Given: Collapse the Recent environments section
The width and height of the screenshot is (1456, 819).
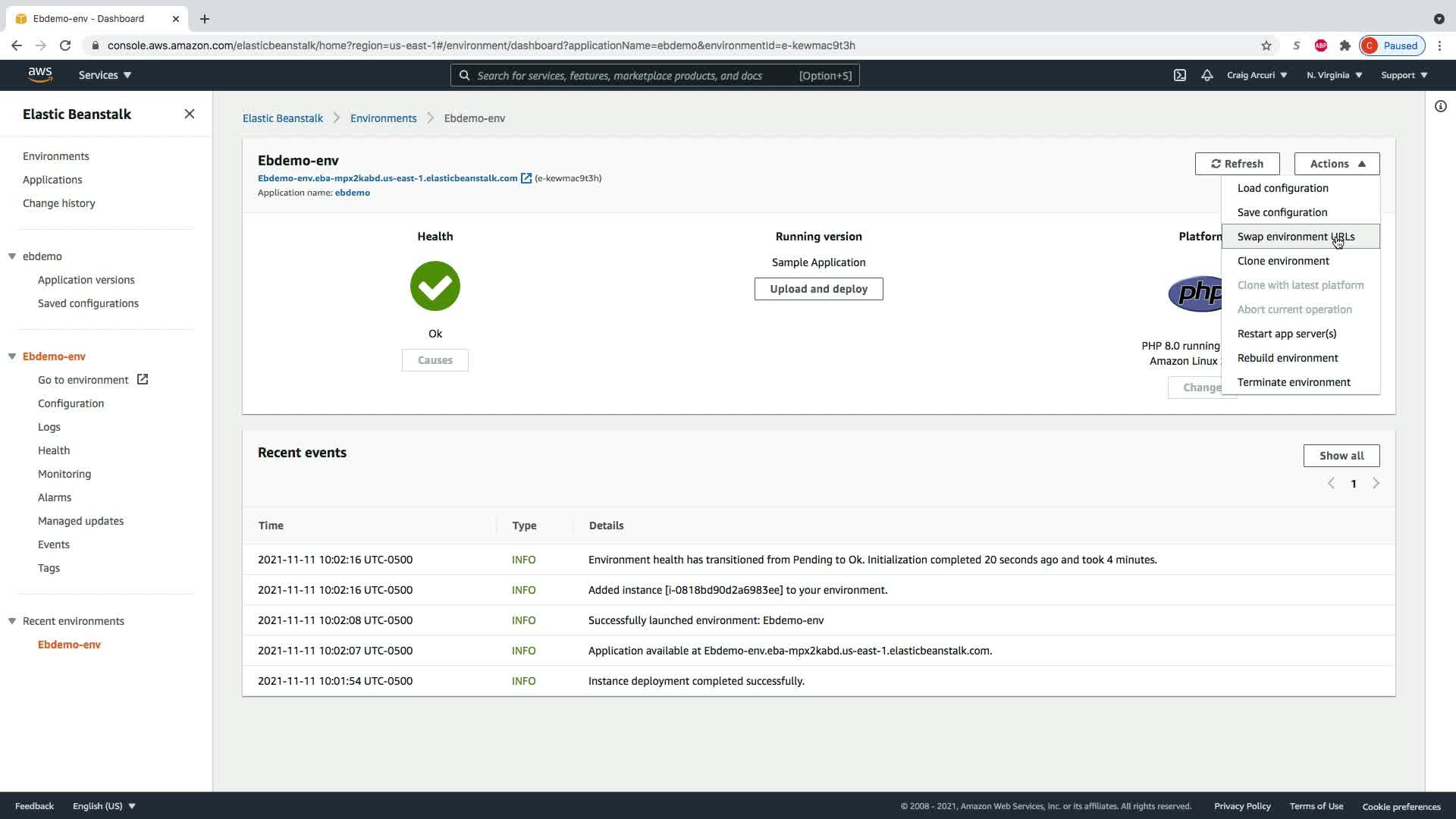Looking at the screenshot, I should (12, 621).
